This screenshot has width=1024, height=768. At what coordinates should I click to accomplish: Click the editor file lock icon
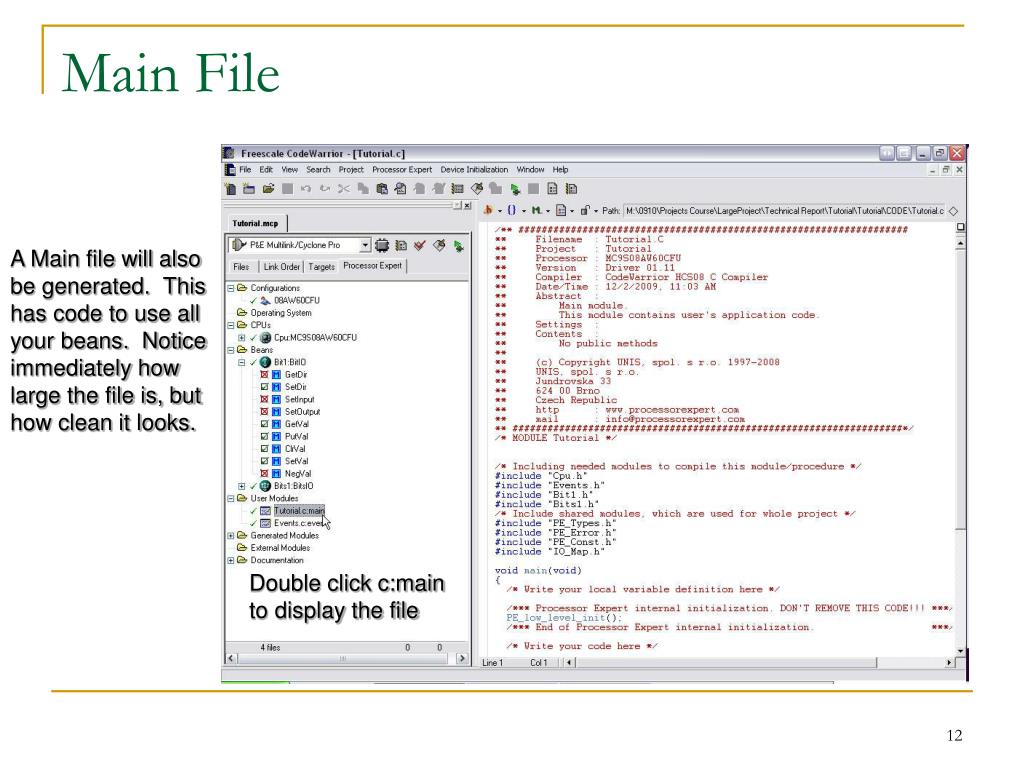coord(584,210)
